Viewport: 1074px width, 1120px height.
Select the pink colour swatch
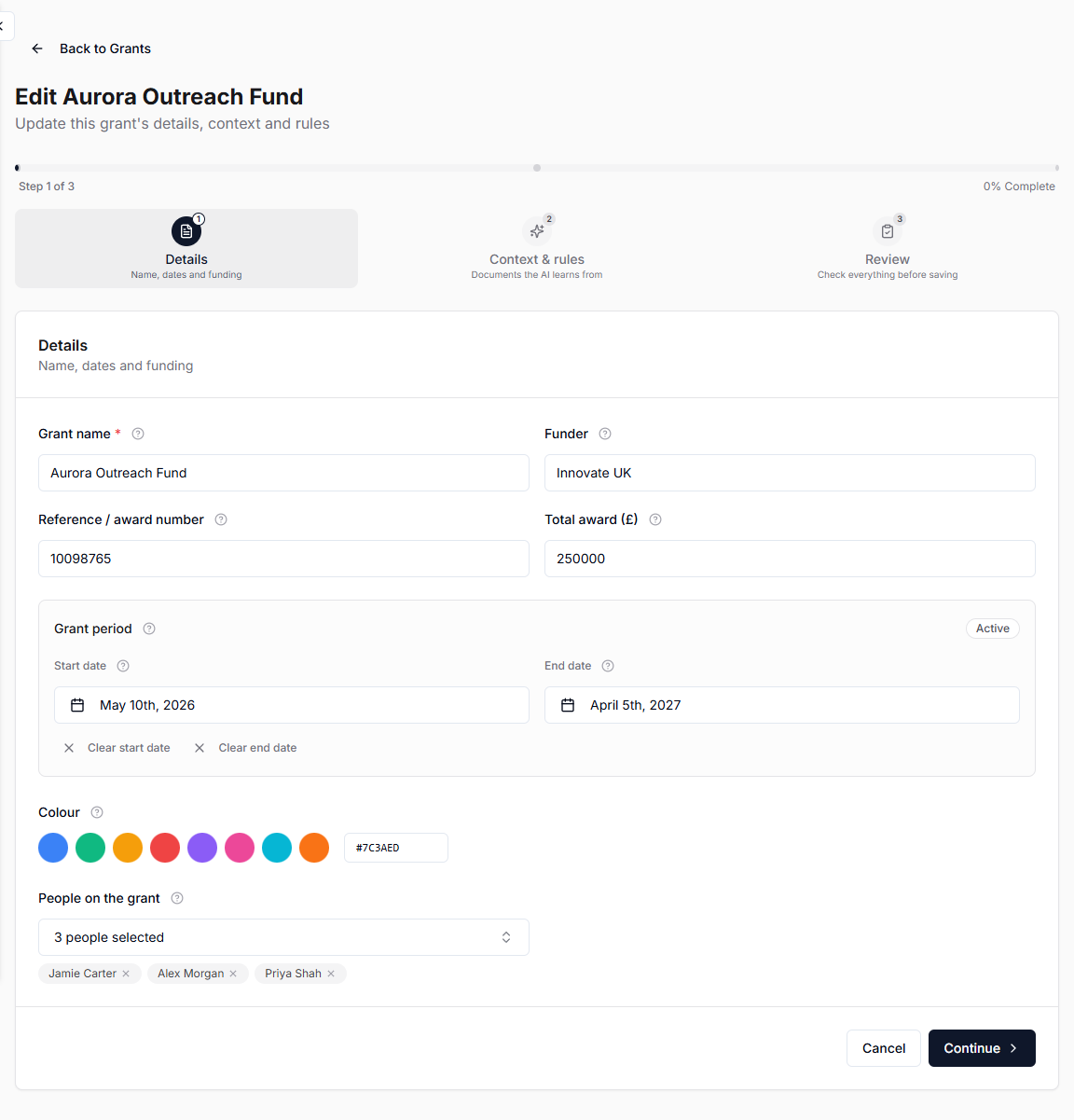click(x=240, y=848)
